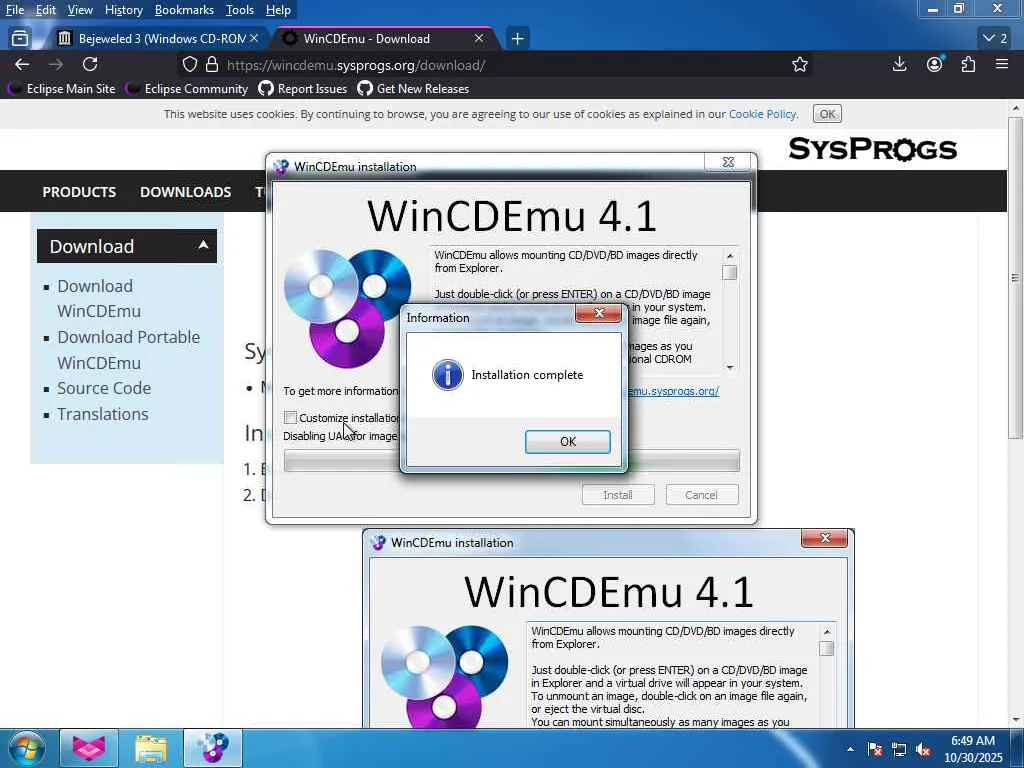Image resolution: width=1024 pixels, height=768 pixels.
Task: Click the URL address field
Action: [496, 65]
